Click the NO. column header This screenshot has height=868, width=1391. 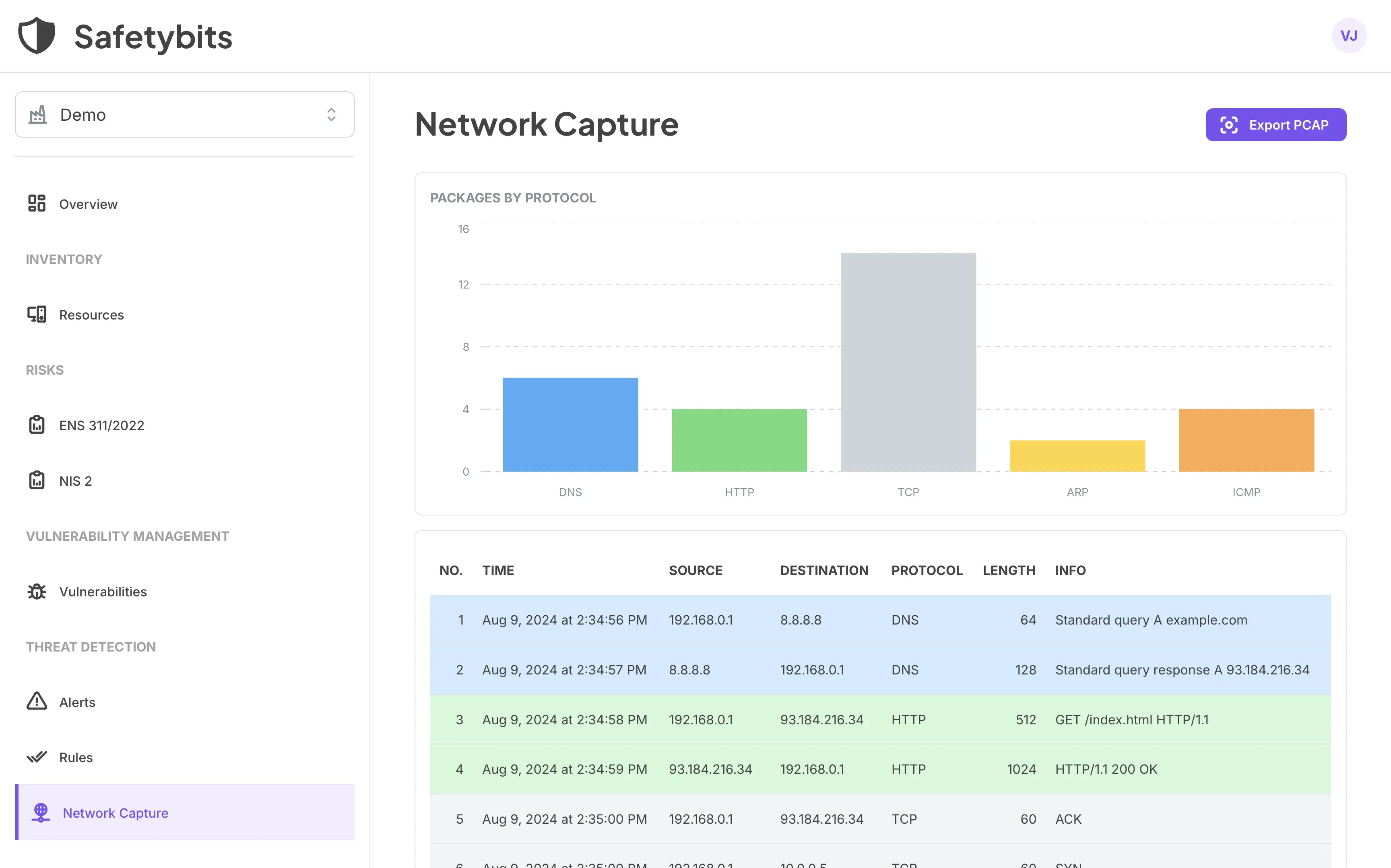(451, 571)
